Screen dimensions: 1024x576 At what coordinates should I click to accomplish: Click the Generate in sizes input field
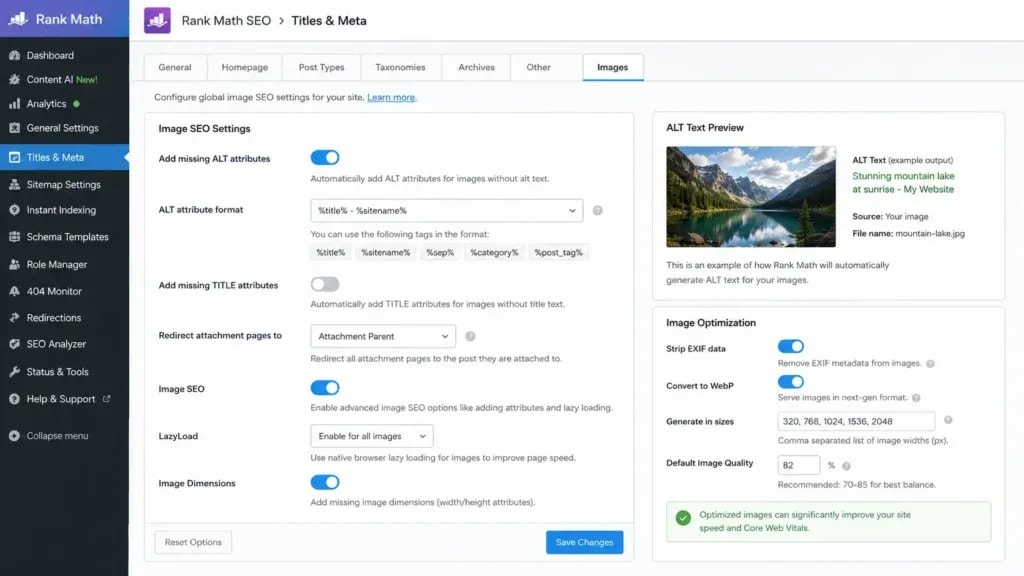click(856, 421)
